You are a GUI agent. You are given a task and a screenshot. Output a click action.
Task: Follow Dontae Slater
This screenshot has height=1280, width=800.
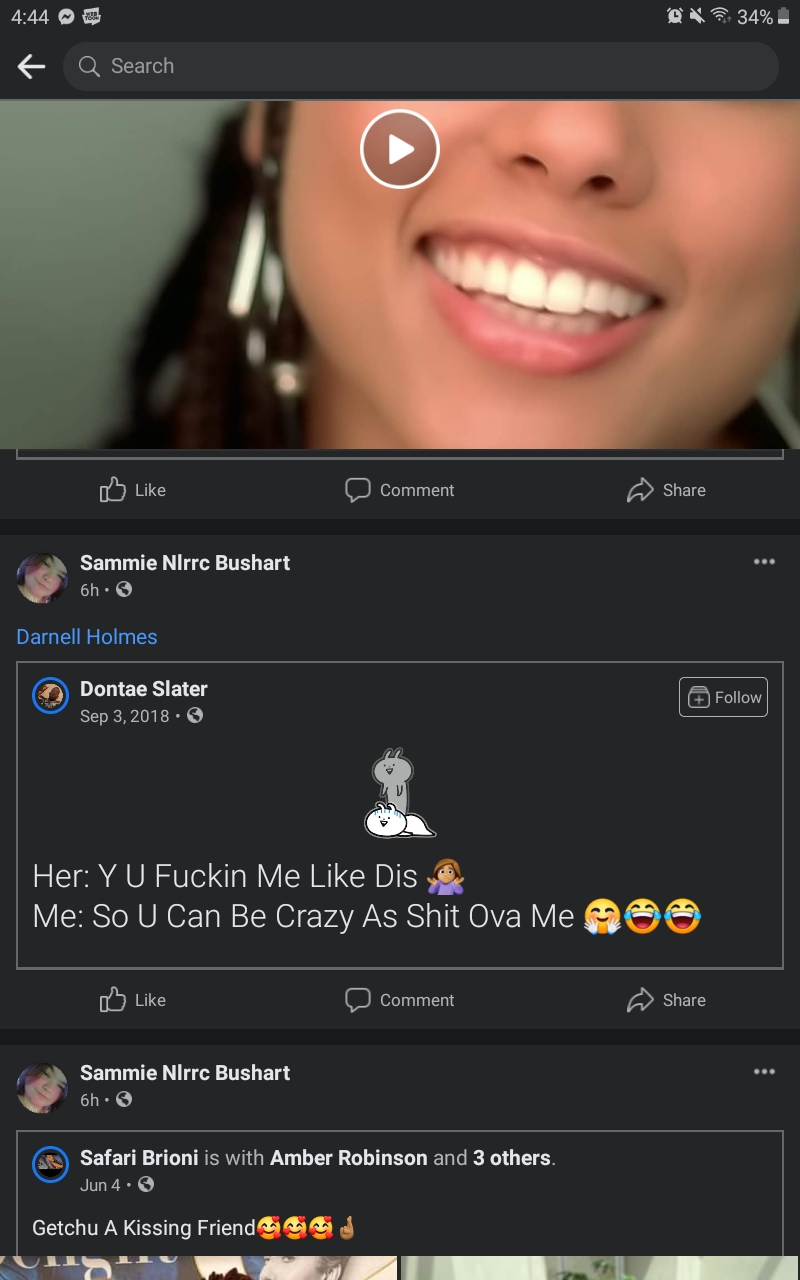[x=723, y=697]
